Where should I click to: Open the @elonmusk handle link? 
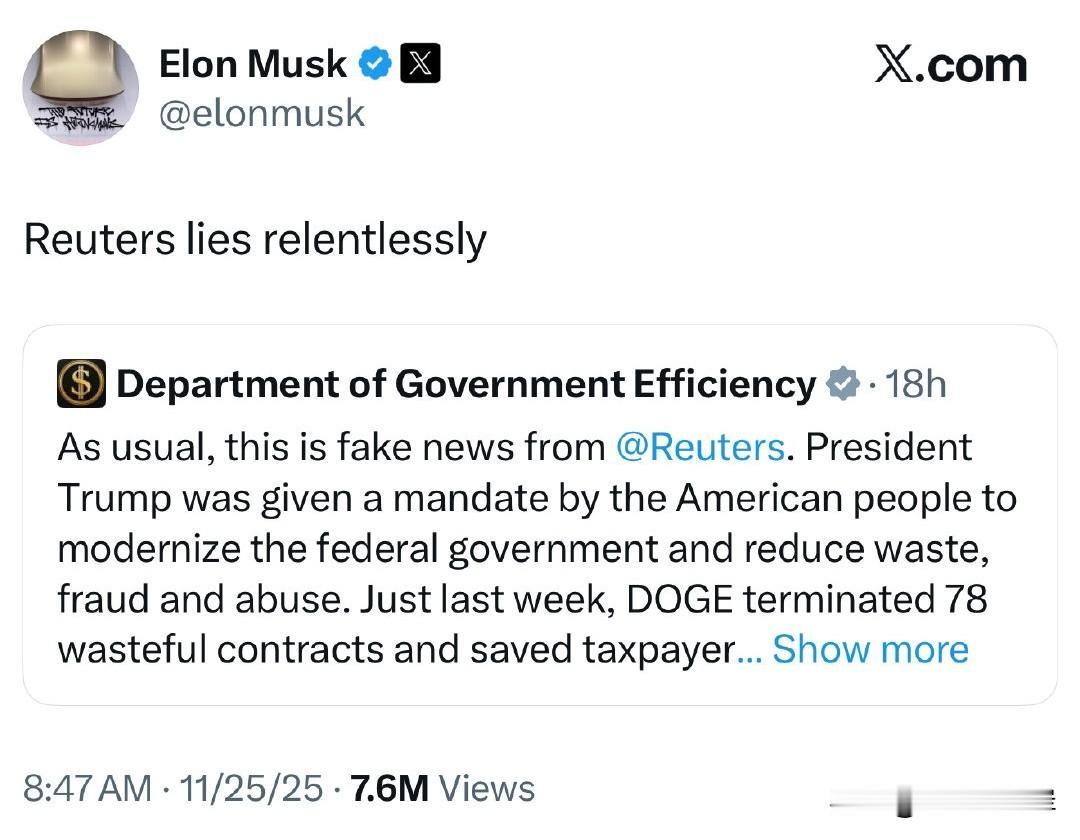click(x=262, y=113)
